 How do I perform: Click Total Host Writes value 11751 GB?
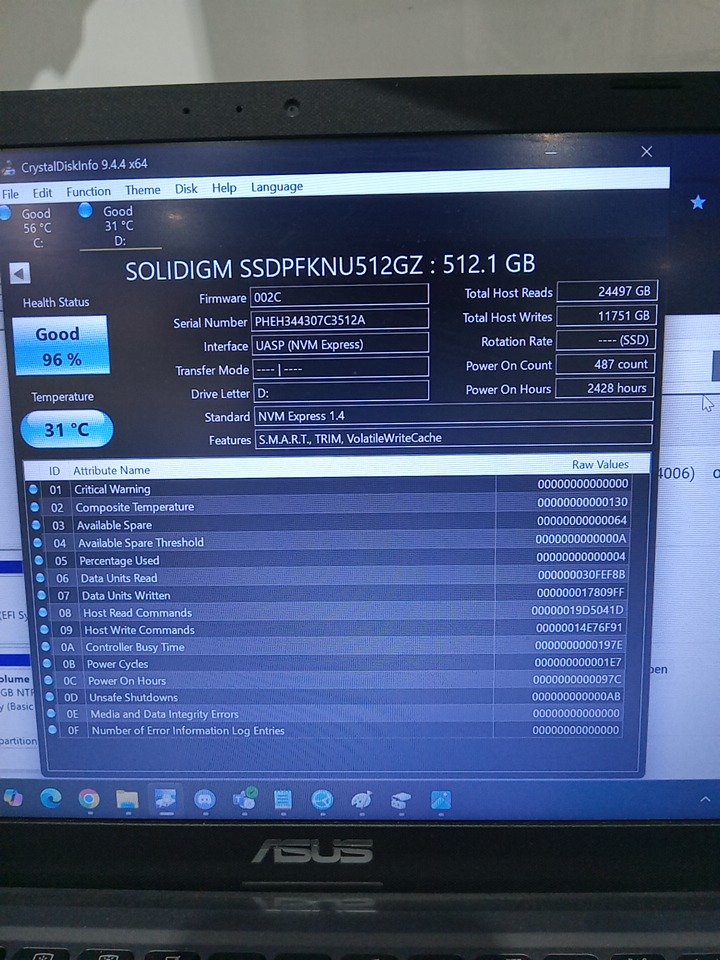click(606, 315)
